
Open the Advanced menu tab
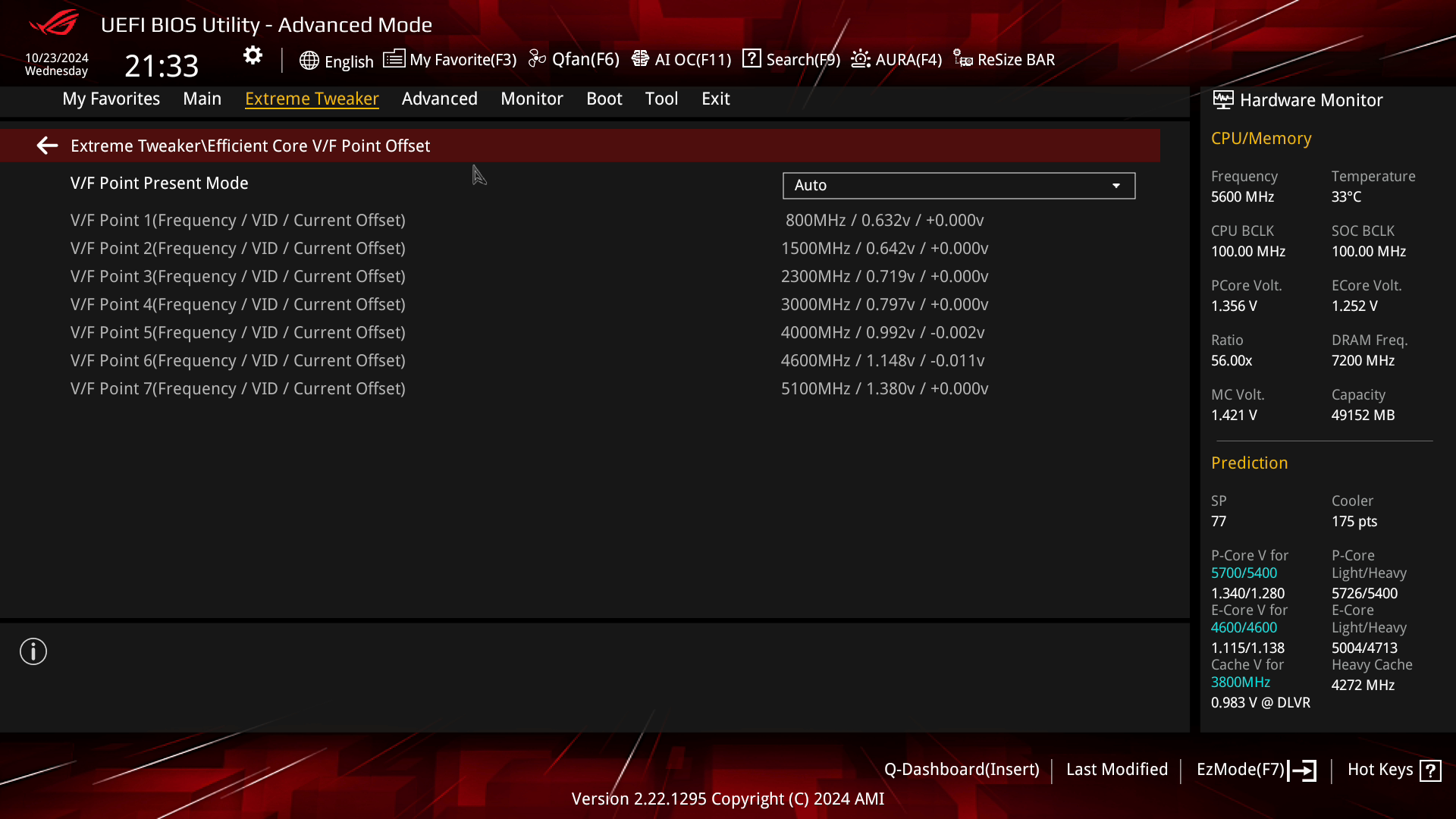pyautogui.click(x=439, y=98)
